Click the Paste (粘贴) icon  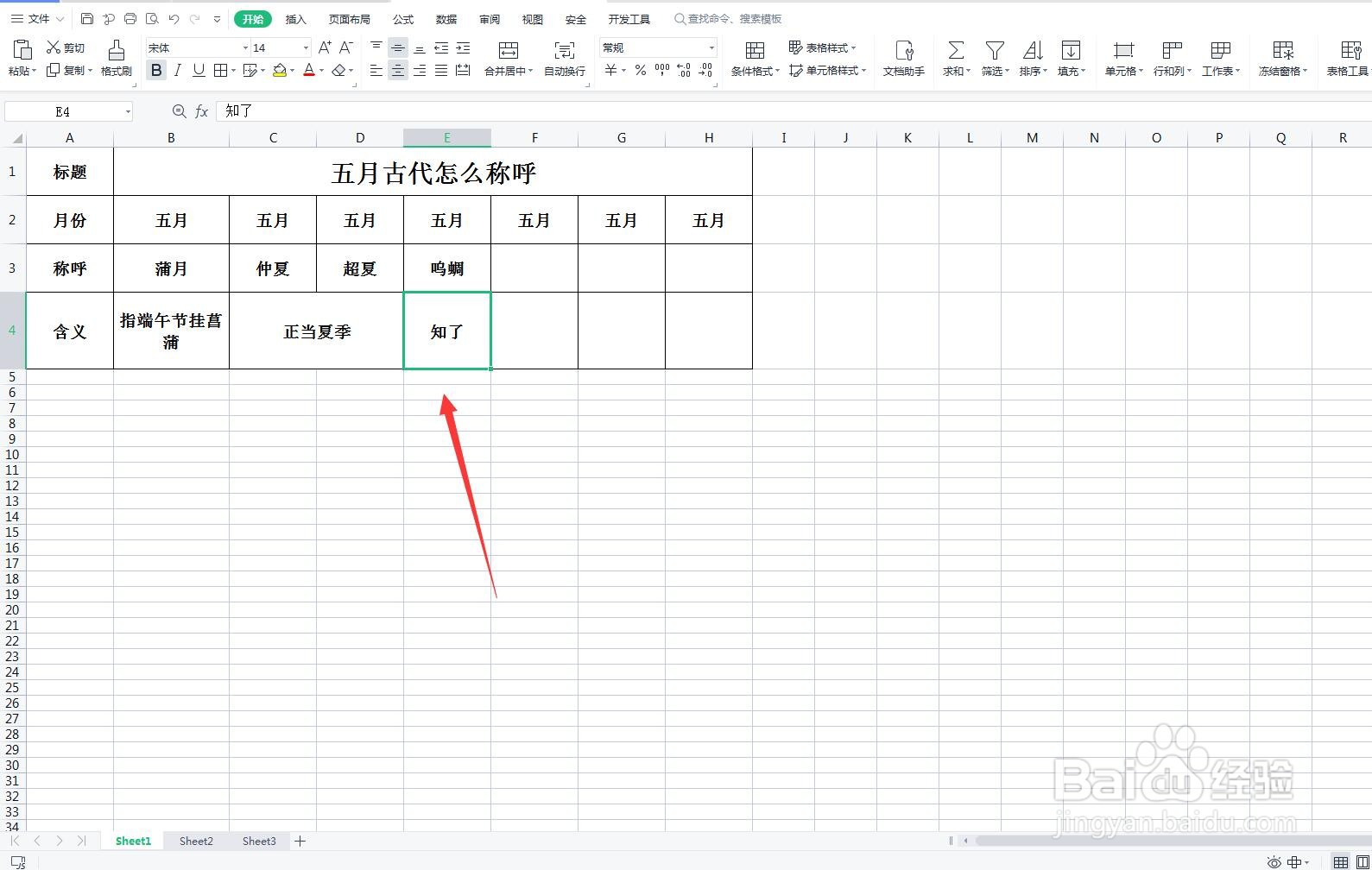[22, 49]
